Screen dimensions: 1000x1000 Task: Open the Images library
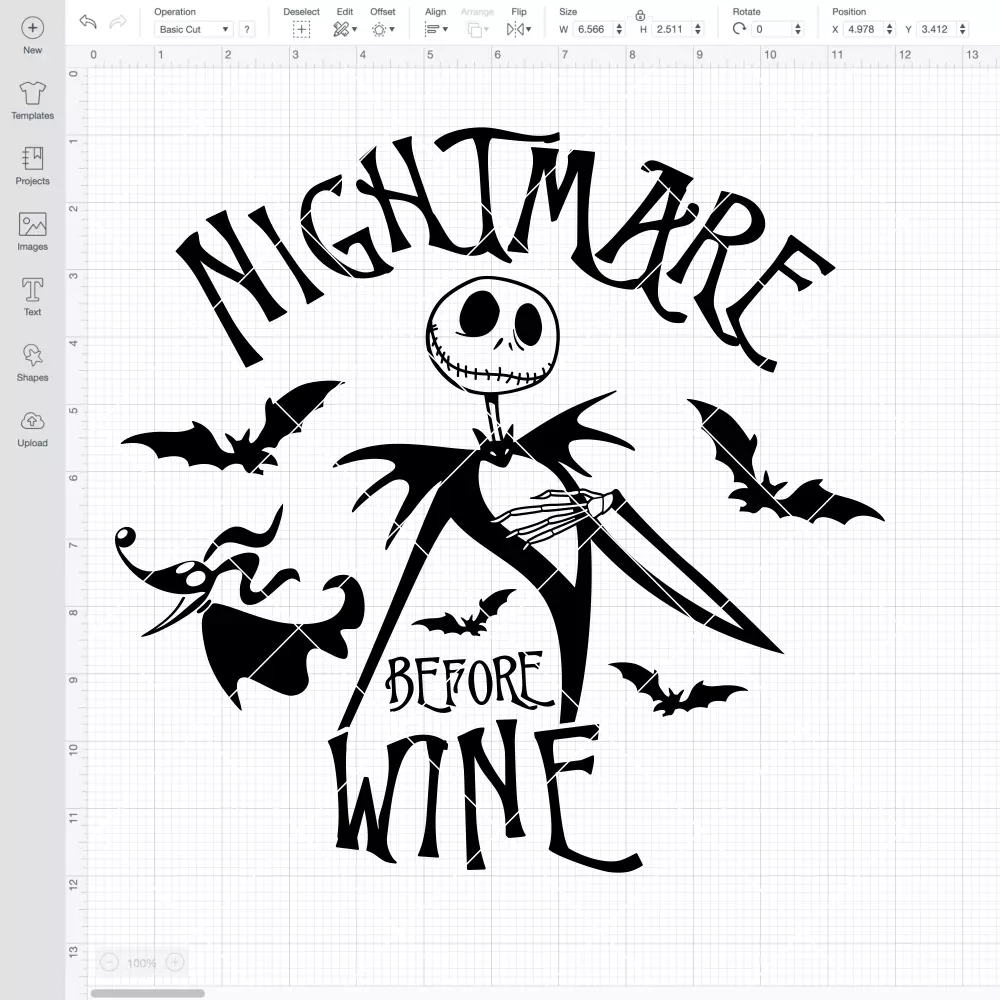point(33,232)
